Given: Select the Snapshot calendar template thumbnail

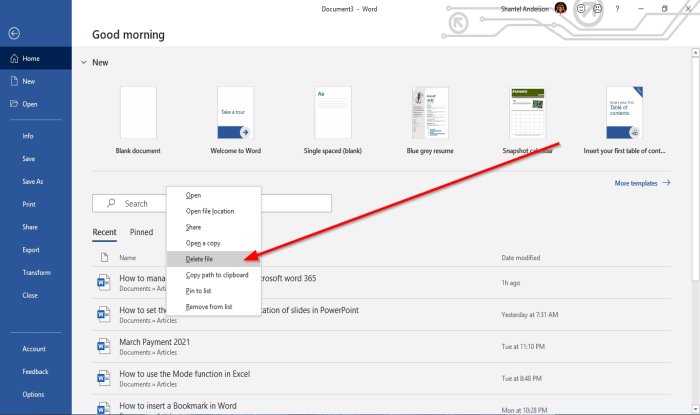Looking at the screenshot, I should click(527, 112).
